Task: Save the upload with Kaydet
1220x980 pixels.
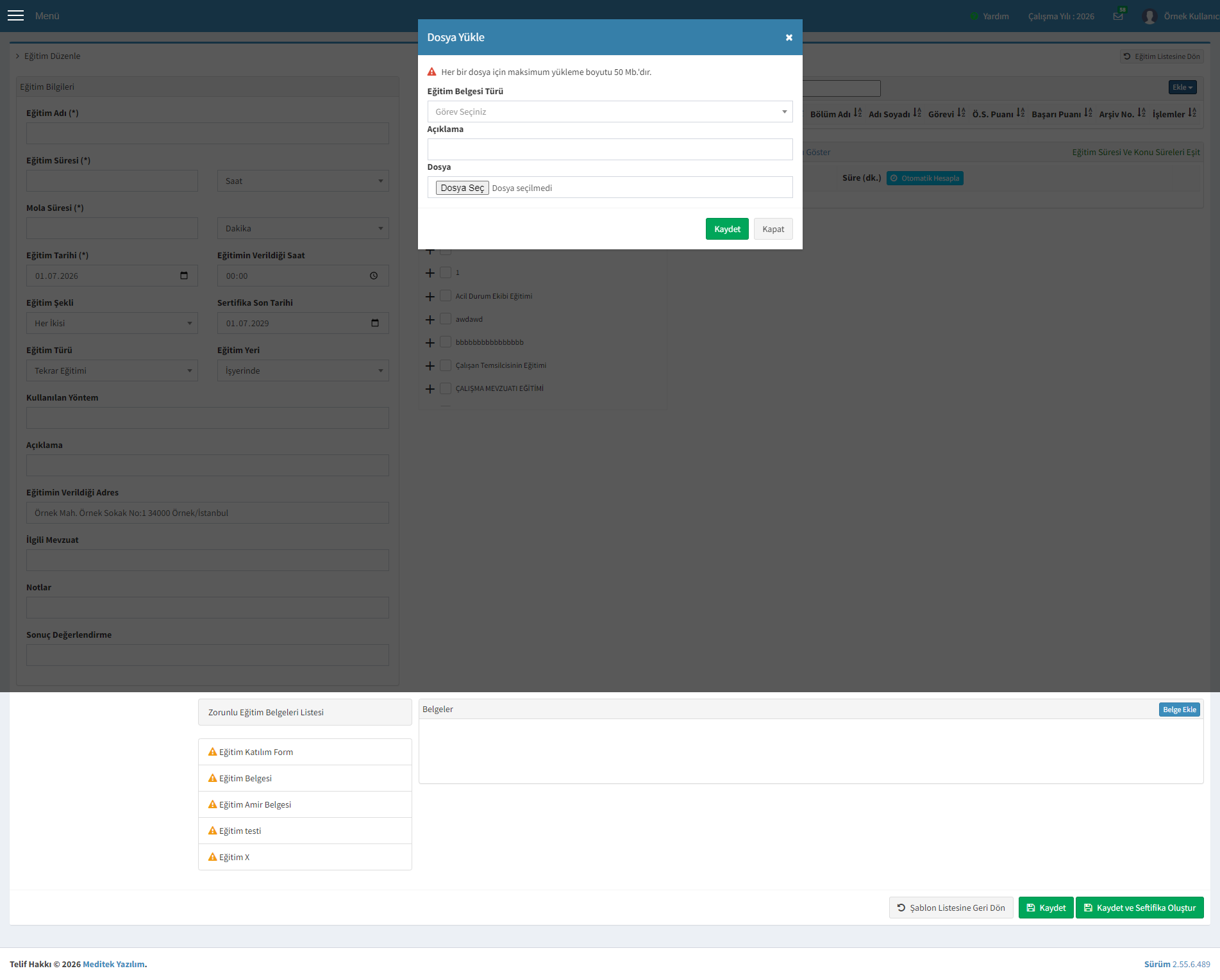Action: (727, 229)
